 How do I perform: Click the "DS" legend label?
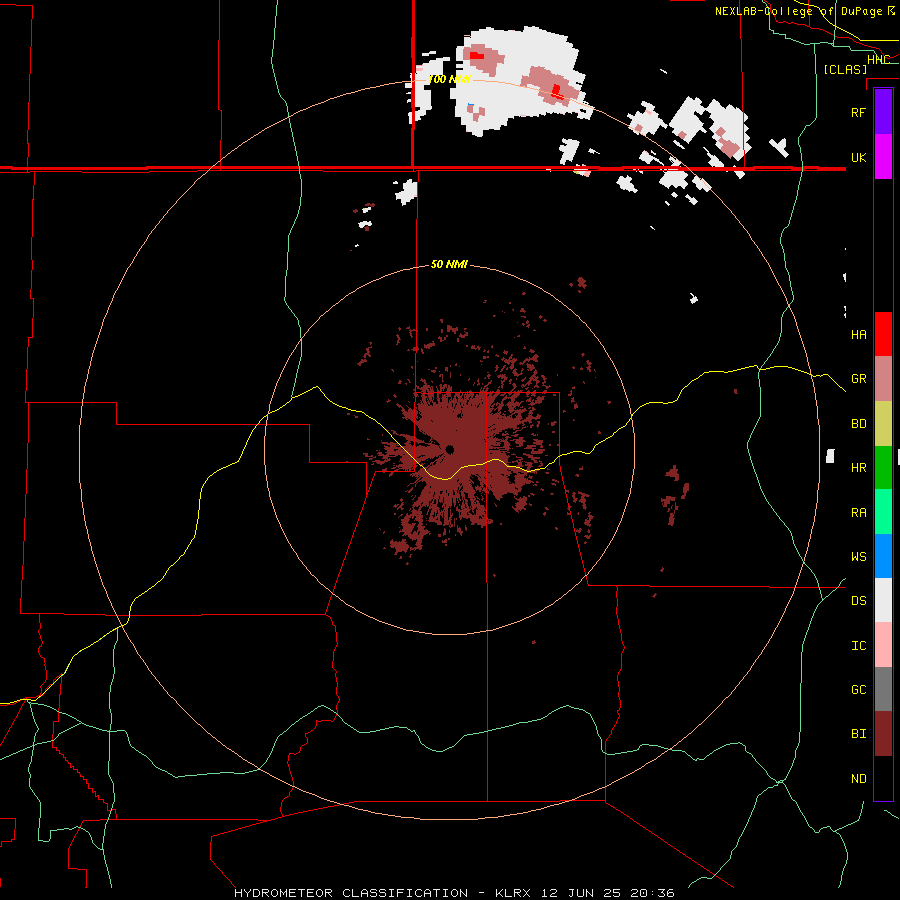[858, 600]
